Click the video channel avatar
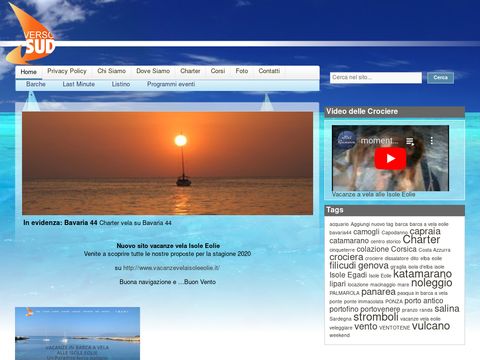Viewport: 480px width, 360px height. coord(346,140)
